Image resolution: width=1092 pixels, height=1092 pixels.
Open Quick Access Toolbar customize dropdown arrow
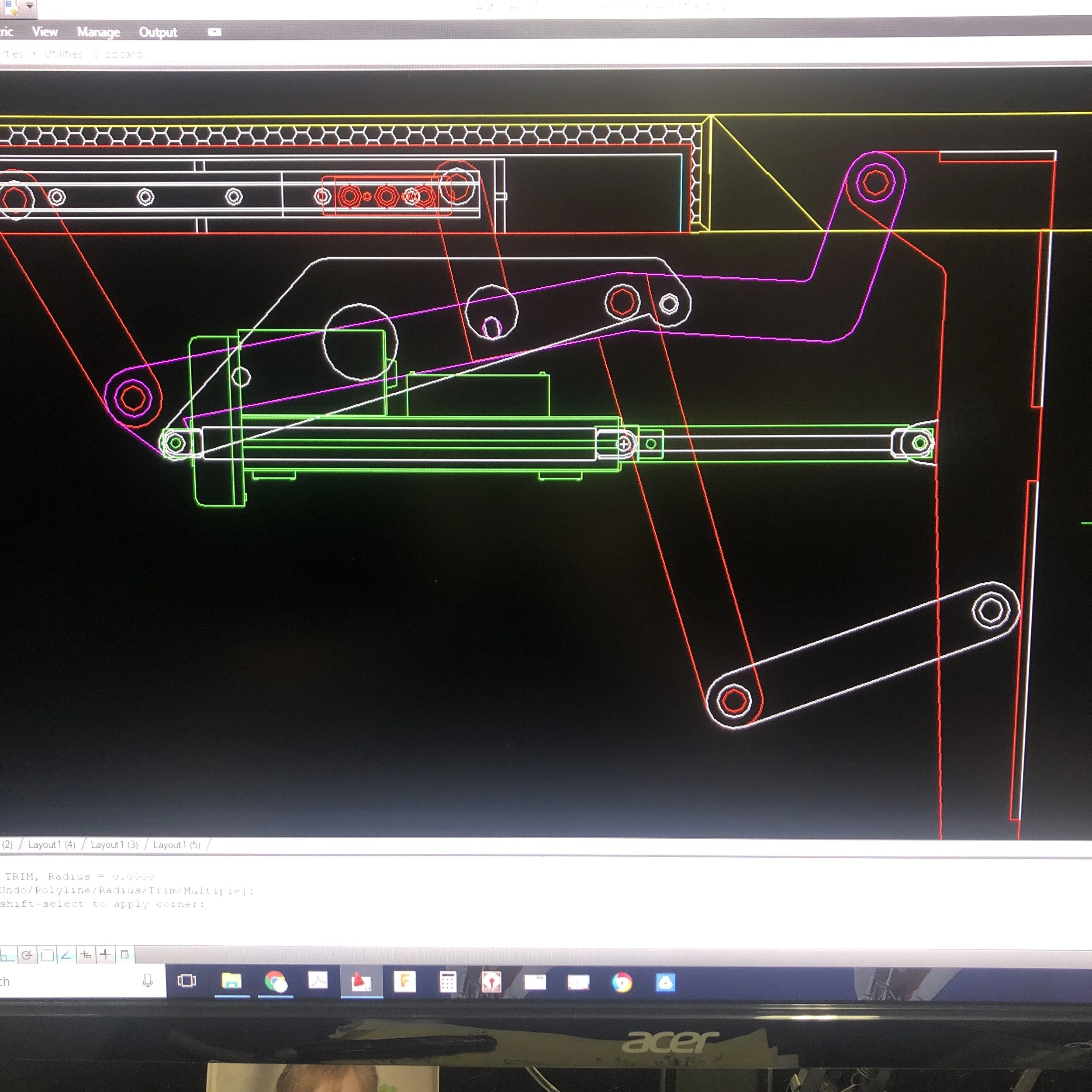[29, 6]
